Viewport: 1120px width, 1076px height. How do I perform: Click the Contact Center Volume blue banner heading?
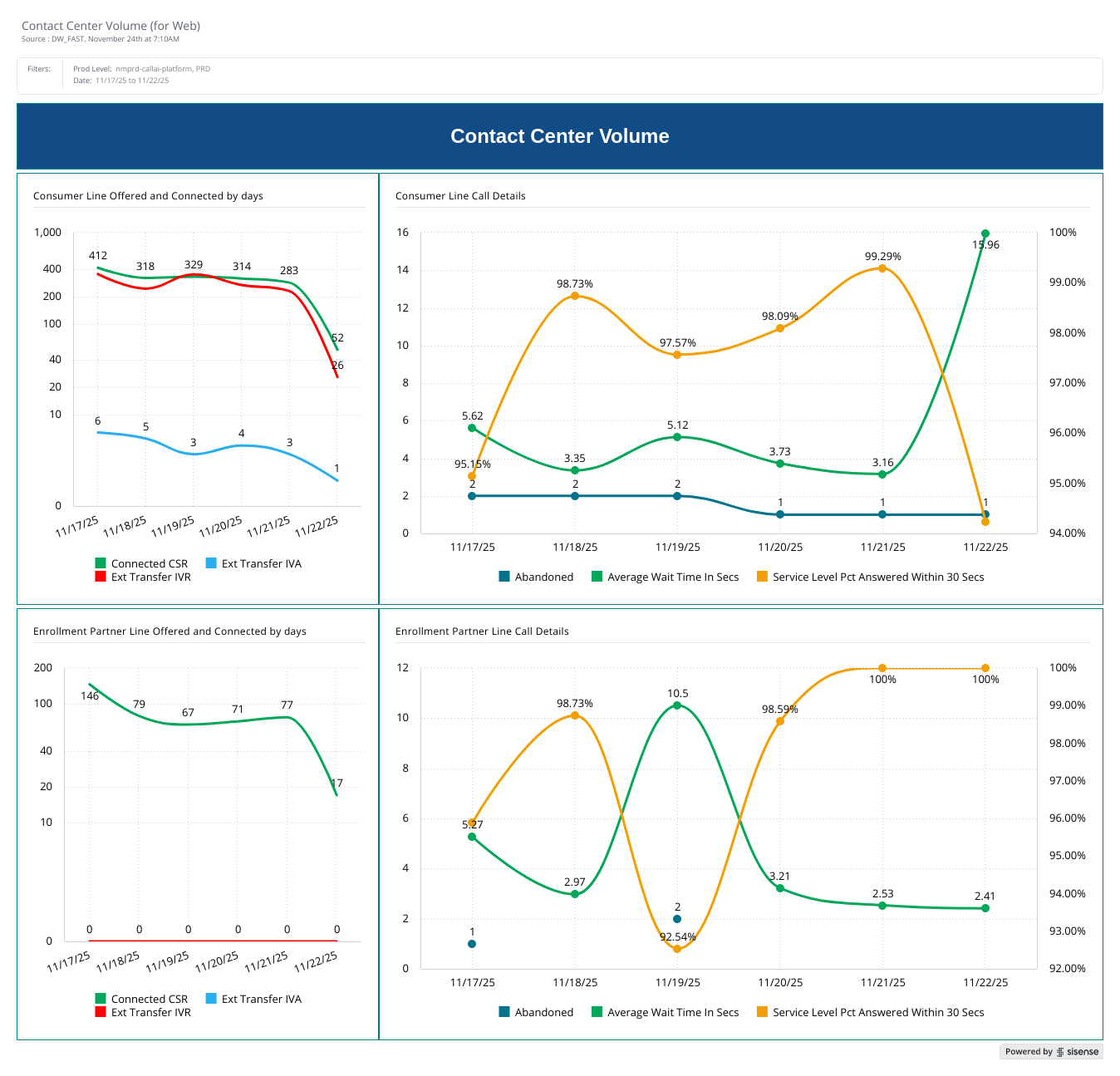559,136
